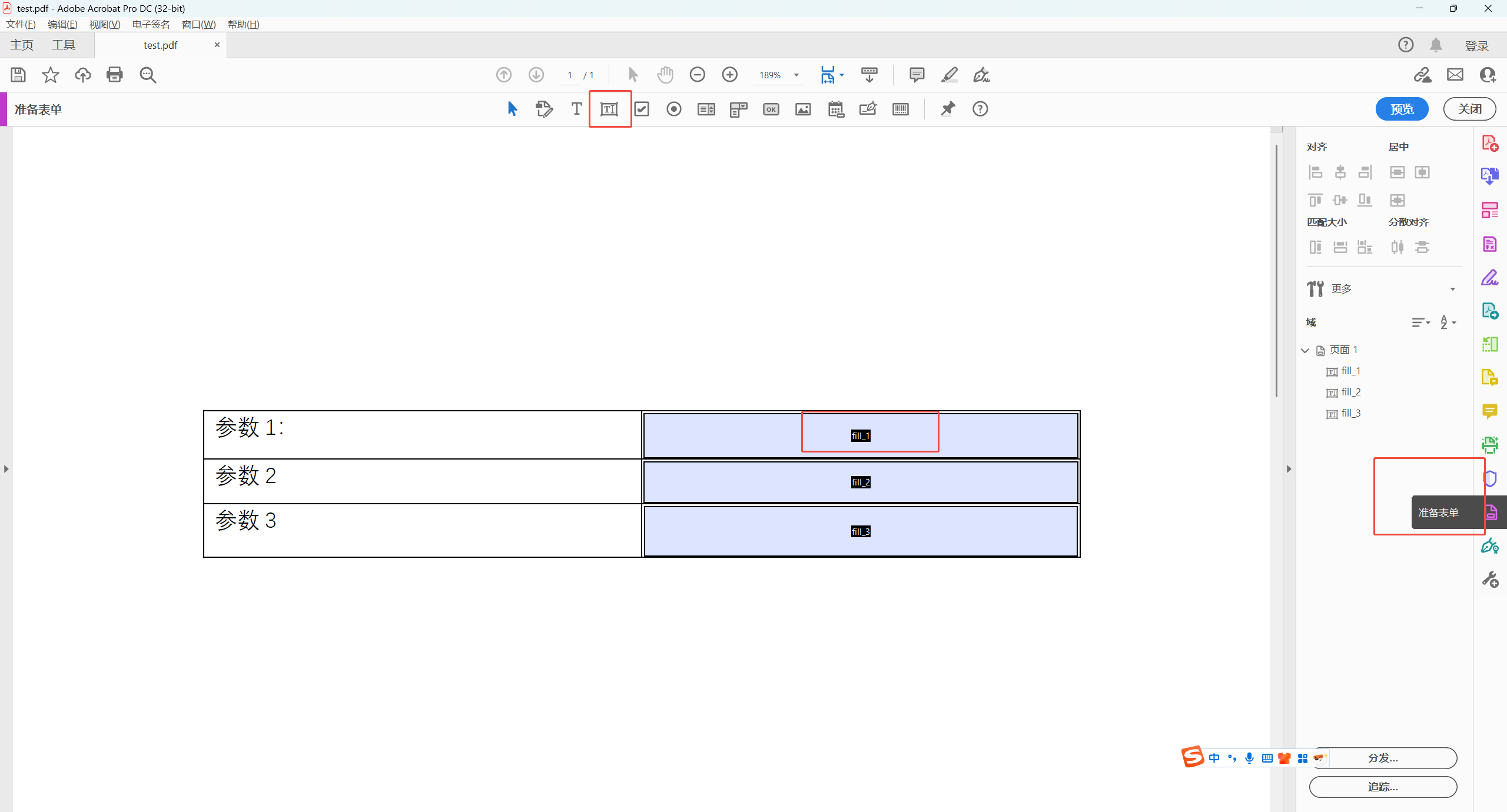Collapse the 页面 1 field tree

tap(1304, 350)
